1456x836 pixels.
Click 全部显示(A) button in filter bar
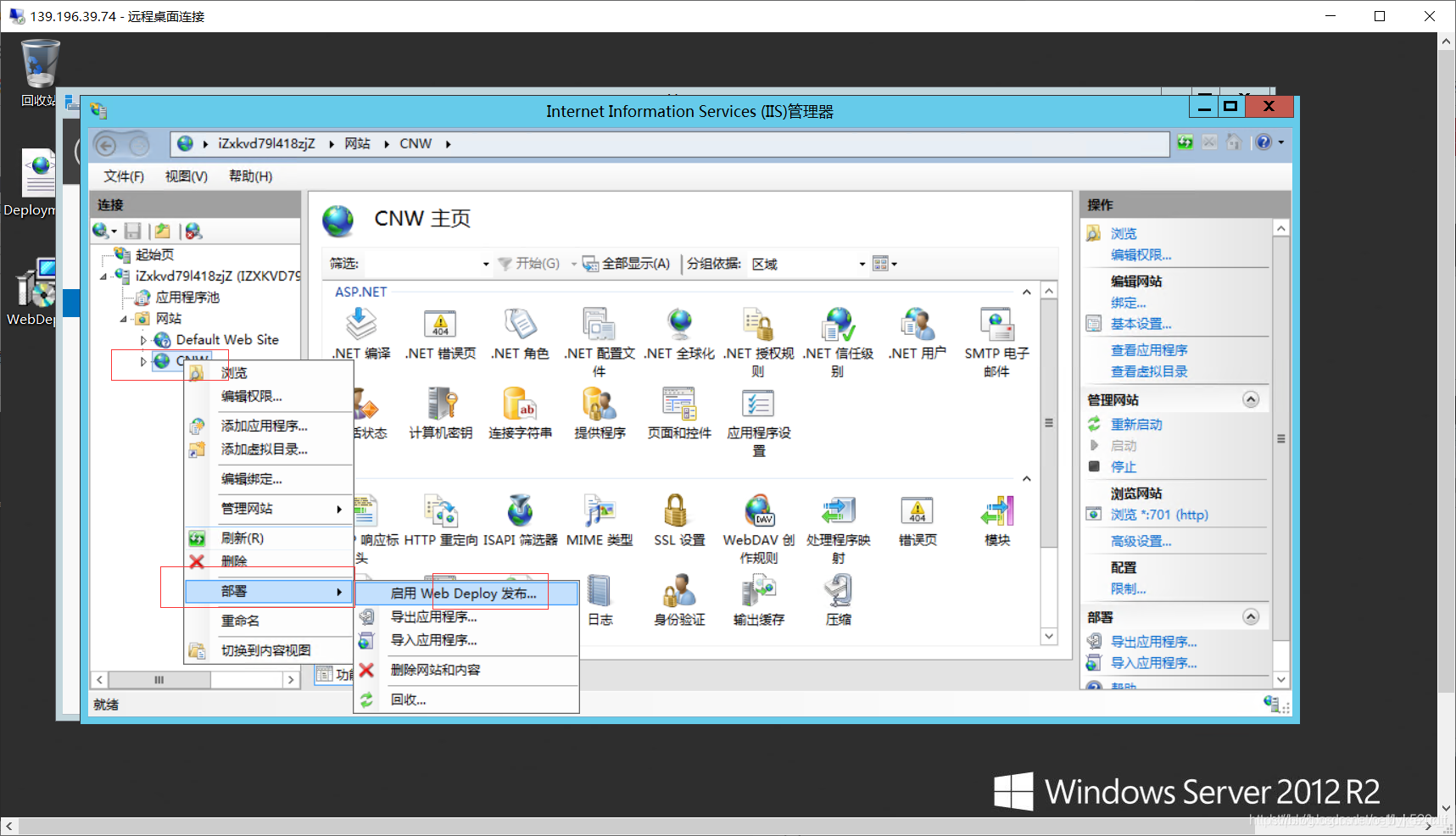(x=627, y=264)
